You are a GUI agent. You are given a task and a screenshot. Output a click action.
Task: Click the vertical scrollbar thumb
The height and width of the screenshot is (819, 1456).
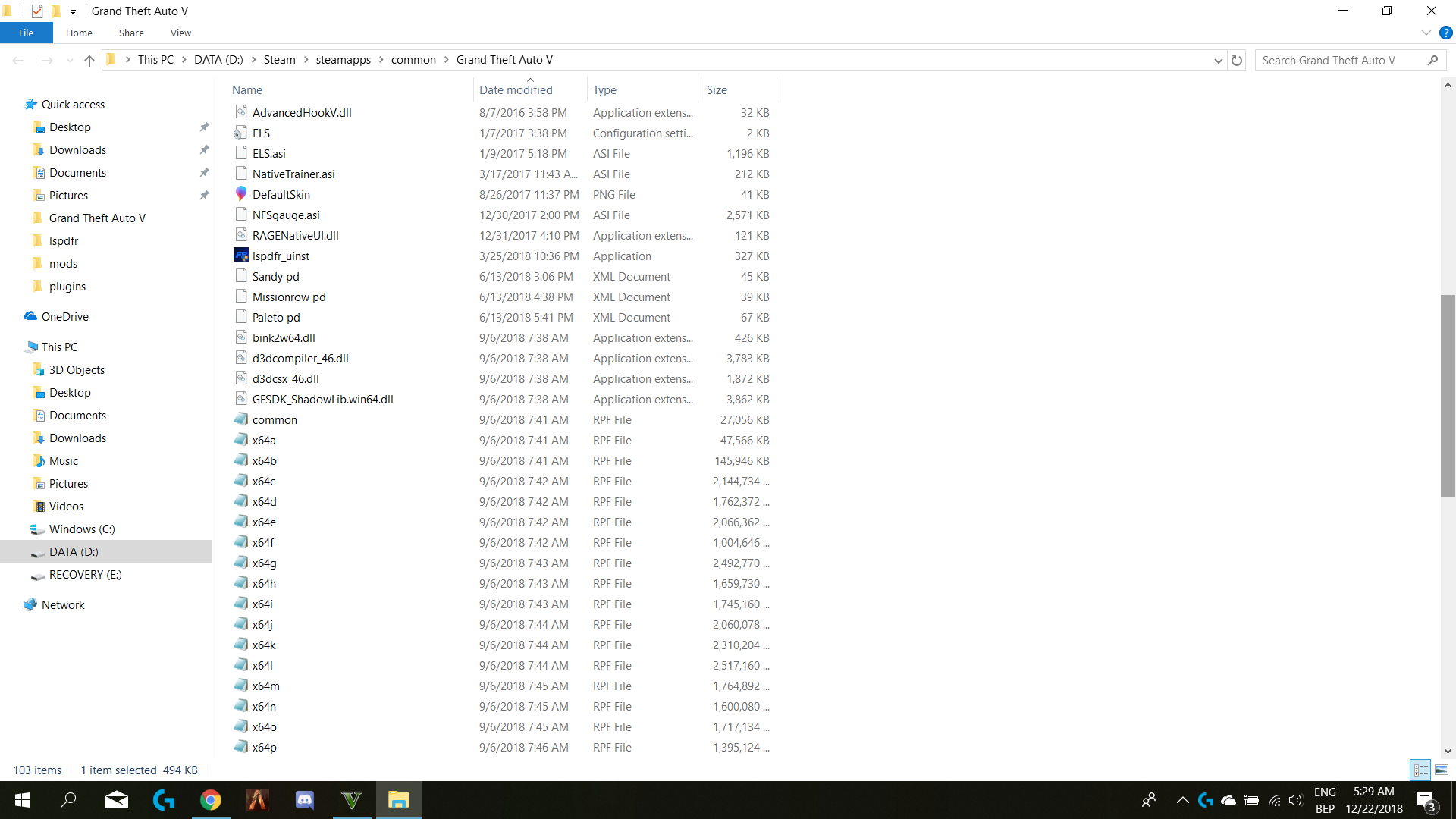[1447, 394]
